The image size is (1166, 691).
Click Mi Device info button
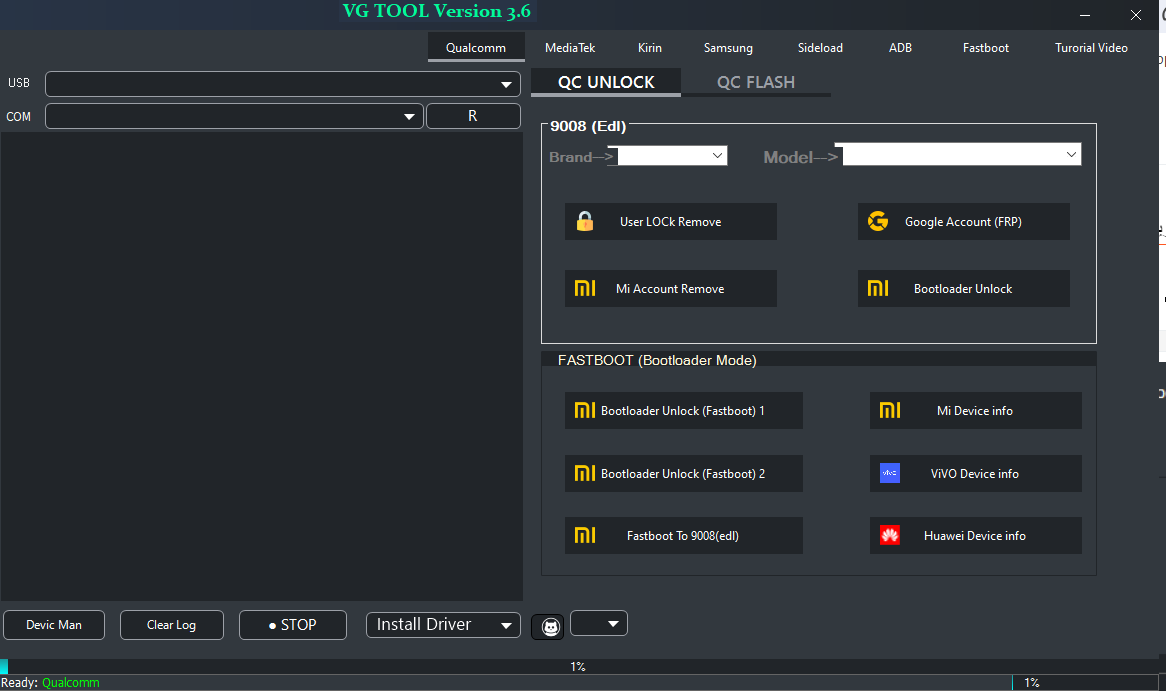coord(976,411)
